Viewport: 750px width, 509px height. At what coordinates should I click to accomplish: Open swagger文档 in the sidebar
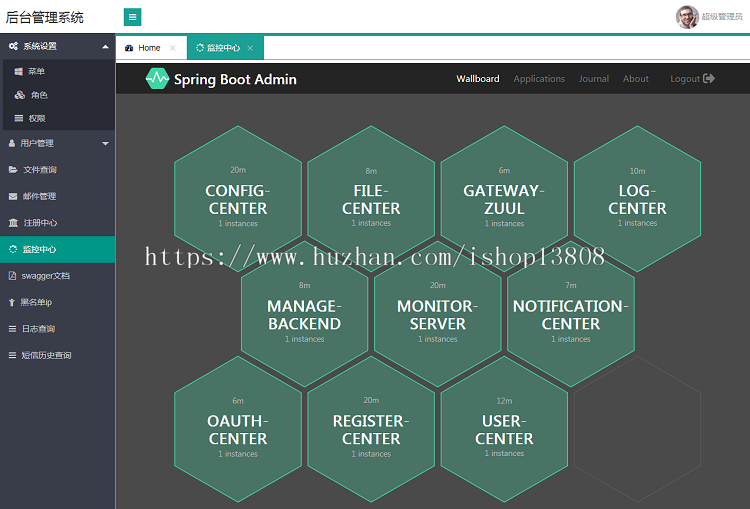[57, 276]
